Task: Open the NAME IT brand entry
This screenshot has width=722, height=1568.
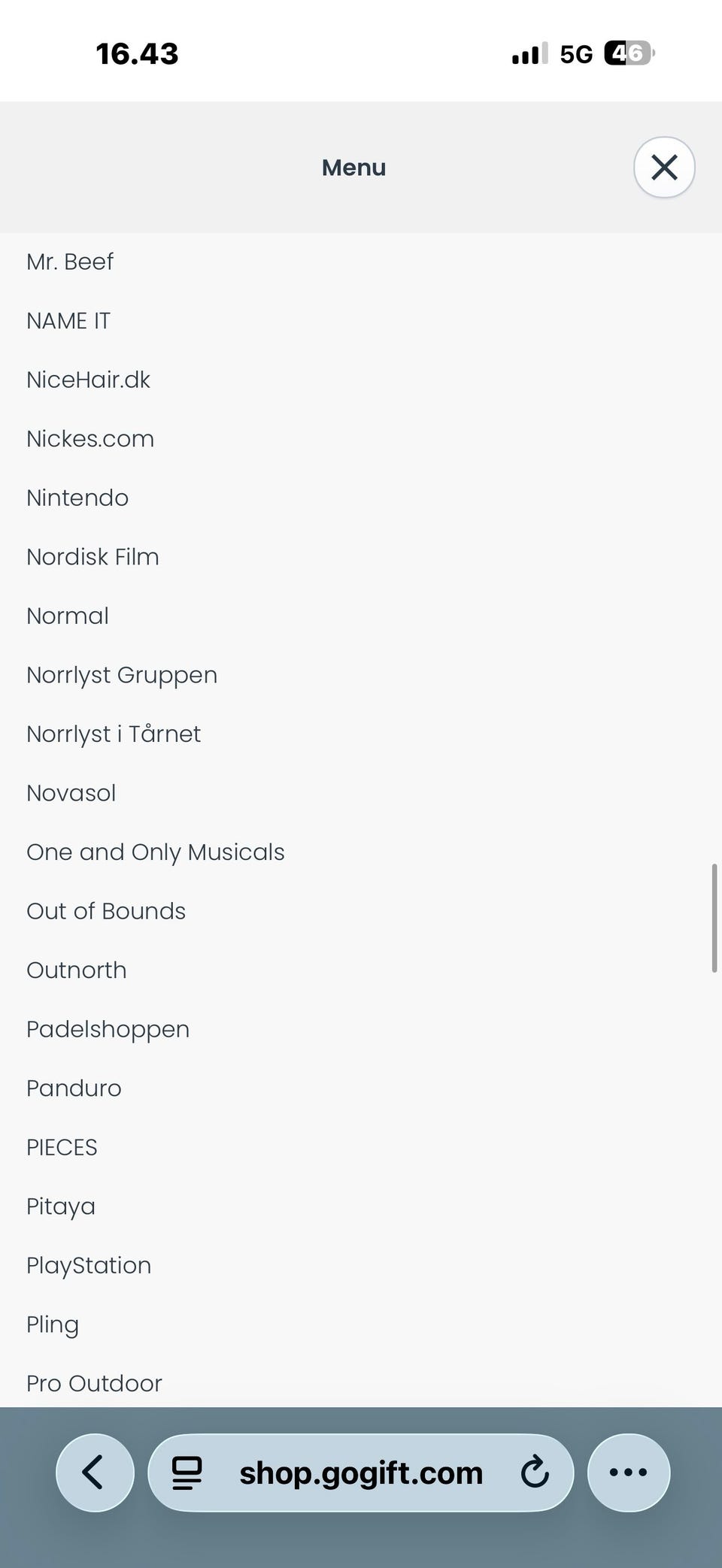Action: click(x=68, y=321)
